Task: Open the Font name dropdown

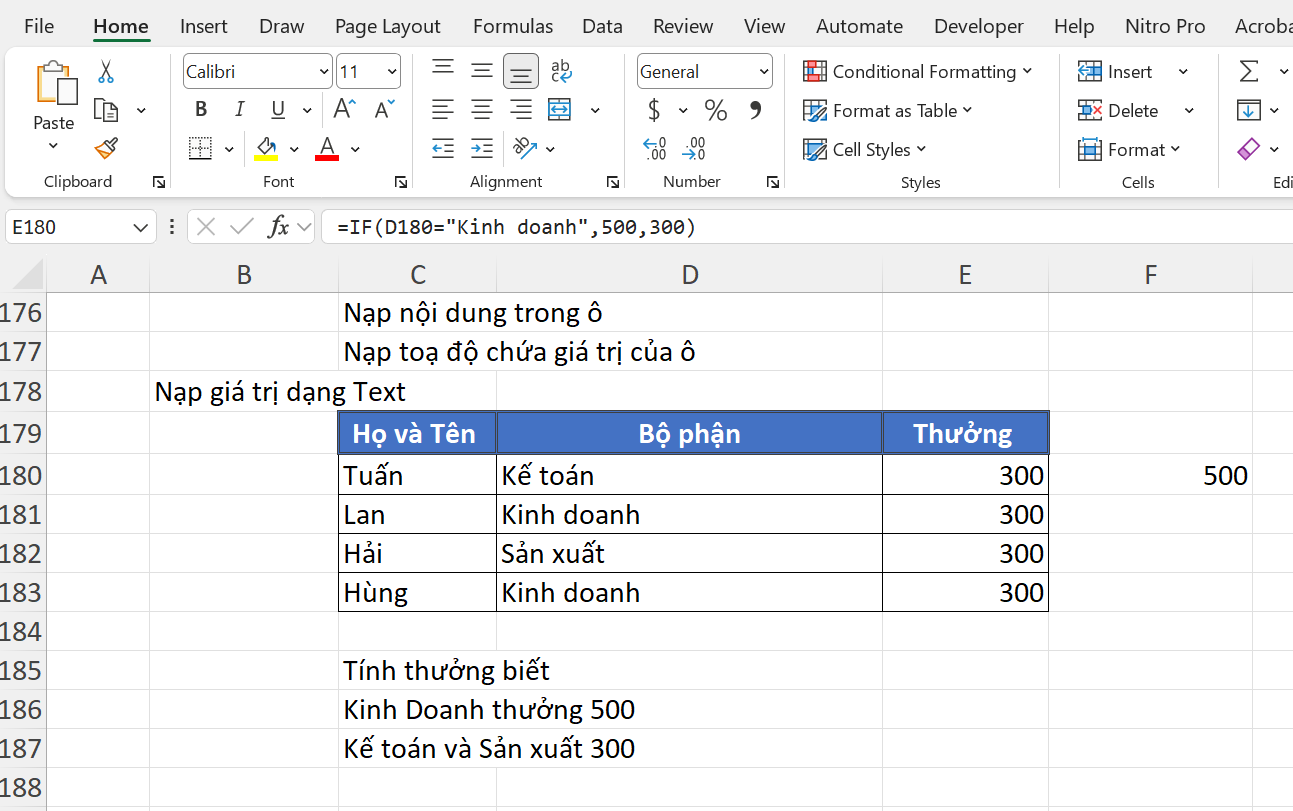Action: click(324, 72)
